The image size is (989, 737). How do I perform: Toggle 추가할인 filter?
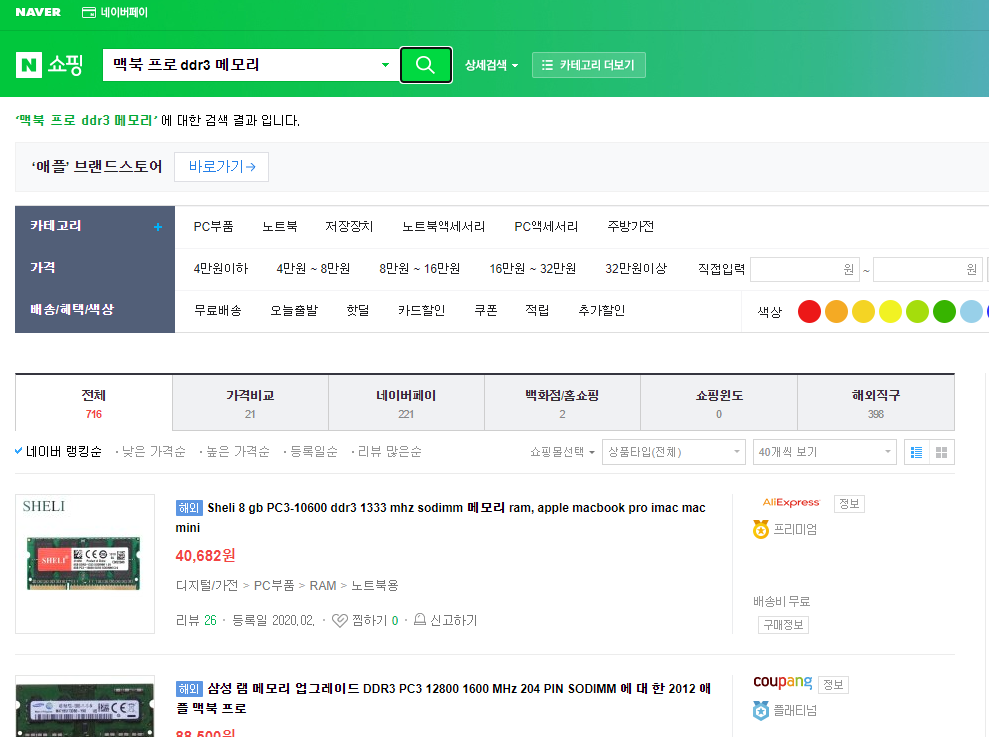pos(602,310)
